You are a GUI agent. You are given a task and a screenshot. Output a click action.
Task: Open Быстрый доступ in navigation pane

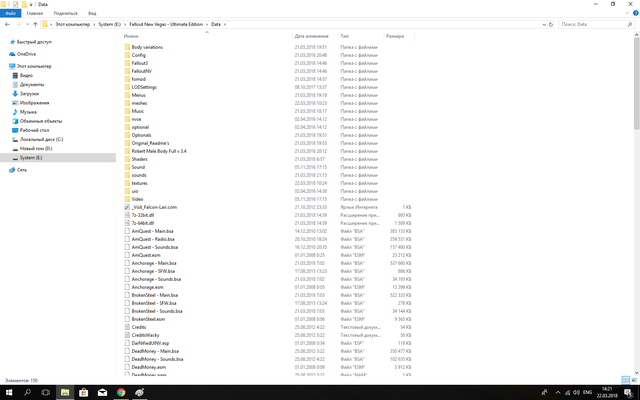click(x=34, y=42)
